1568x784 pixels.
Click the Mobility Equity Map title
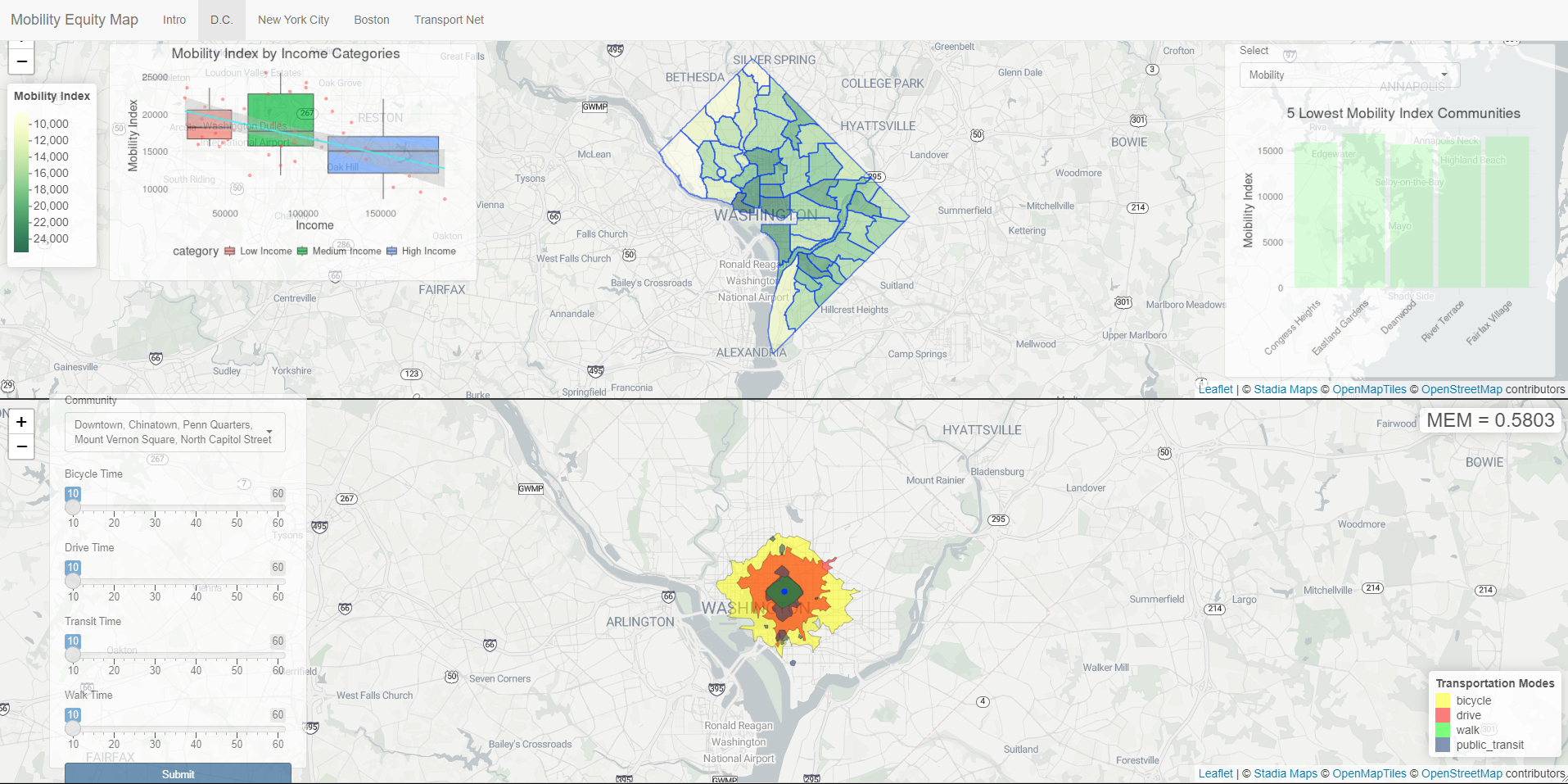(x=75, y=20)
